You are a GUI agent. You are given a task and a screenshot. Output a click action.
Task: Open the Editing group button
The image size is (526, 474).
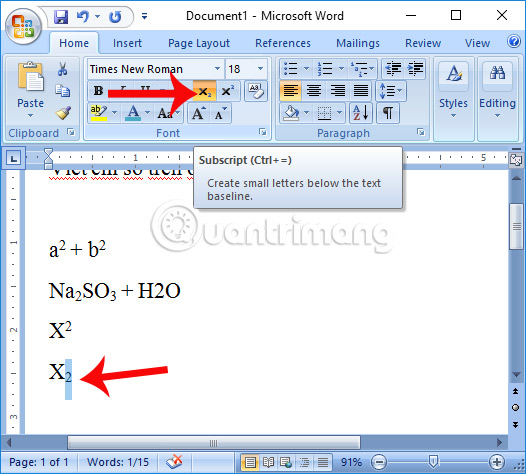(x=497, y=99)
